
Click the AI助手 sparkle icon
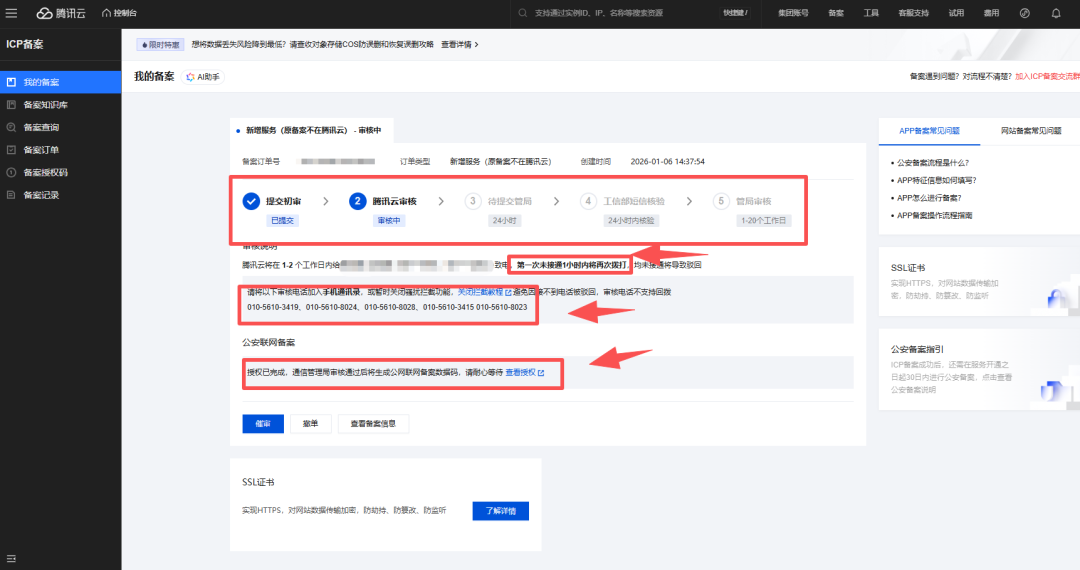coord(190,77)
